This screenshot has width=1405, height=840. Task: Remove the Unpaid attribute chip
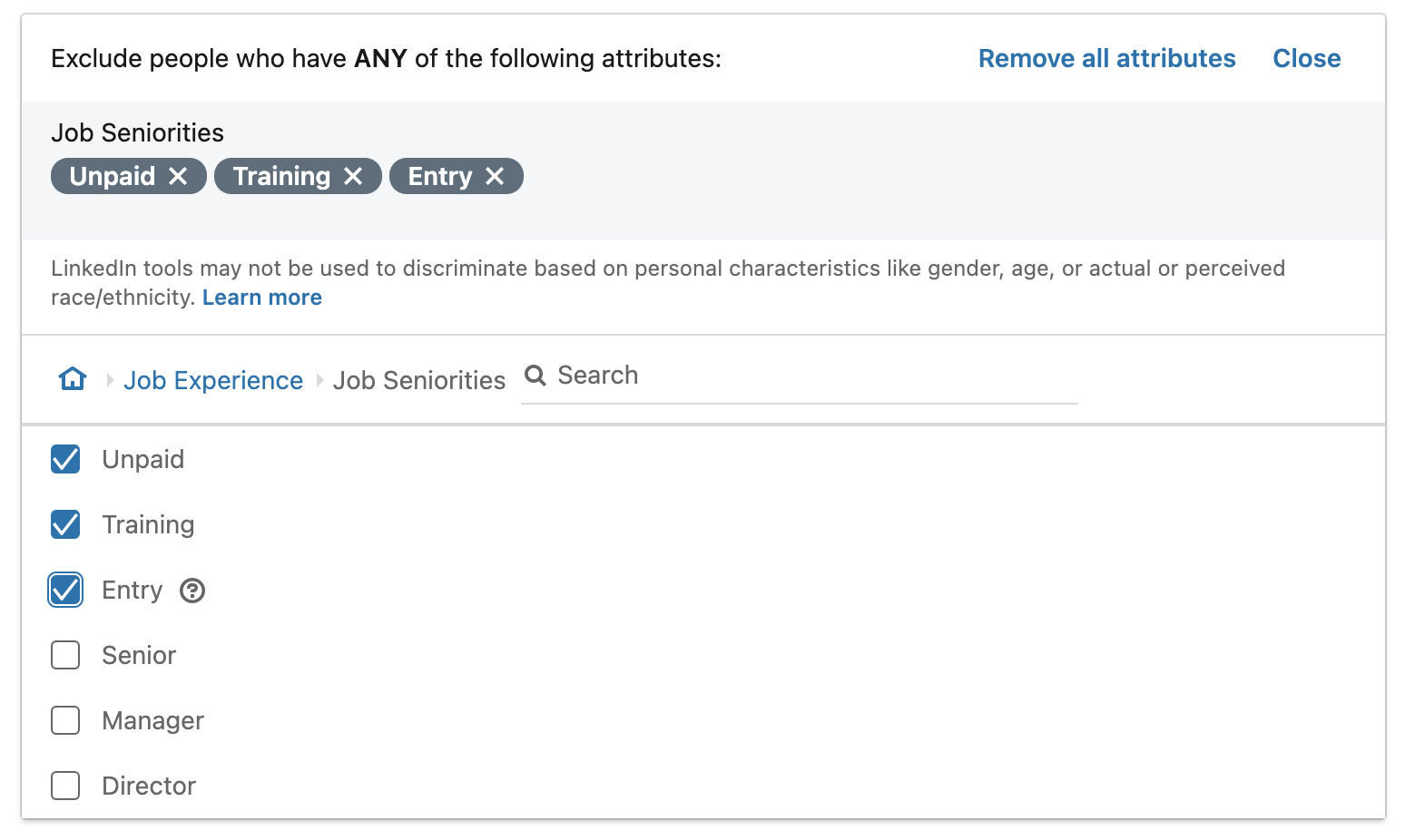click(x=178, y=176)
